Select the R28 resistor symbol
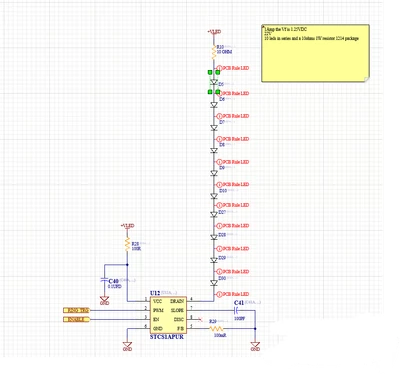This screenshot has width=400, height=374. 127,245
